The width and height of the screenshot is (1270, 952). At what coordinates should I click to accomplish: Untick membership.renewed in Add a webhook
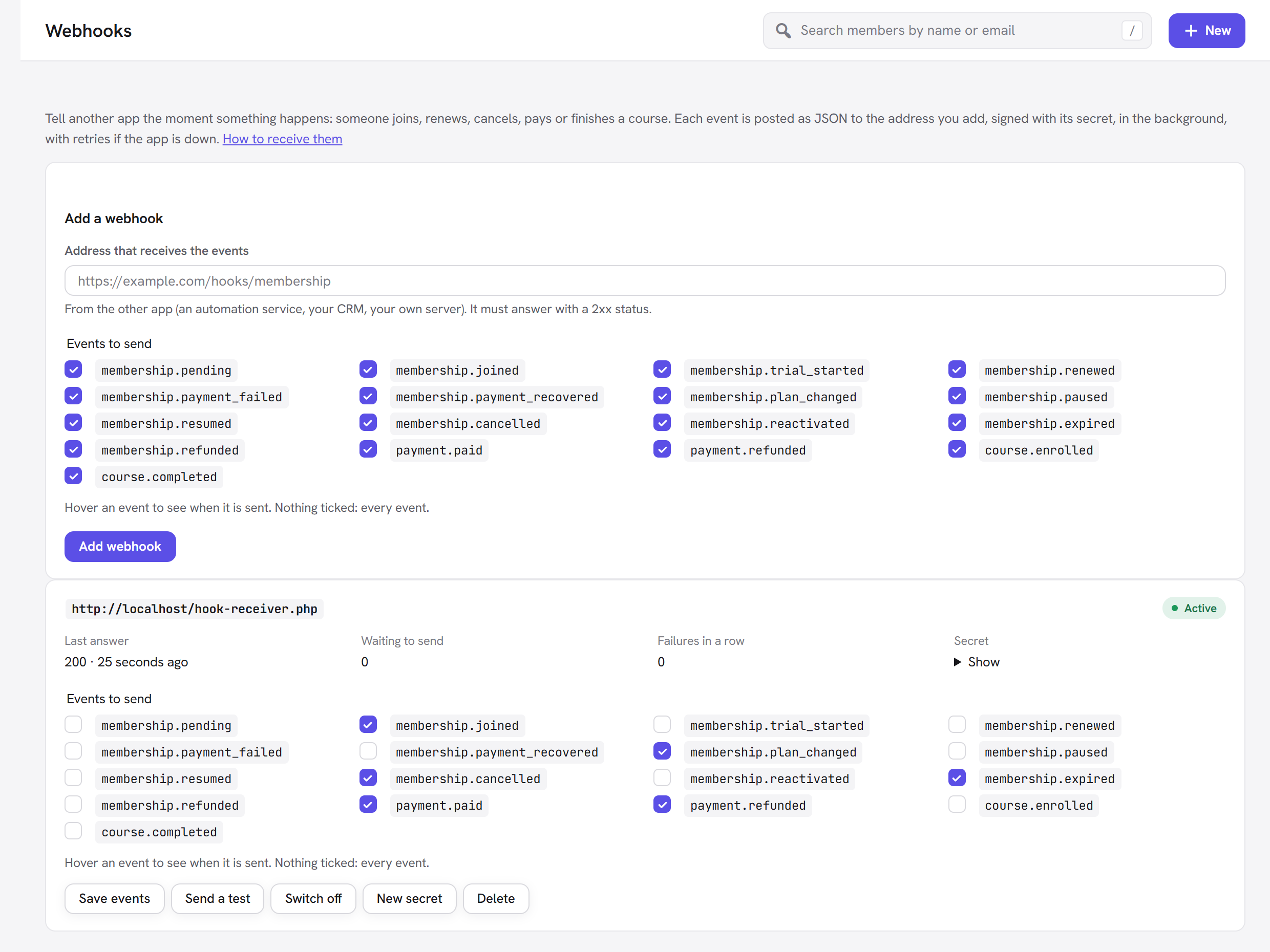[957, 370]
